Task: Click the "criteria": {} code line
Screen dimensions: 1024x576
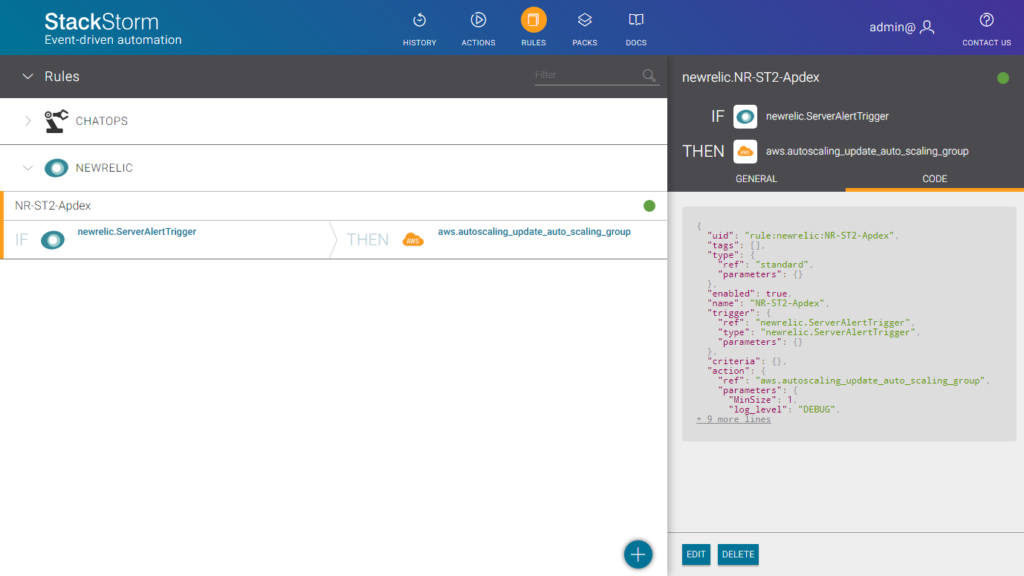Action: pyautogui.click(x=747, y=361)
